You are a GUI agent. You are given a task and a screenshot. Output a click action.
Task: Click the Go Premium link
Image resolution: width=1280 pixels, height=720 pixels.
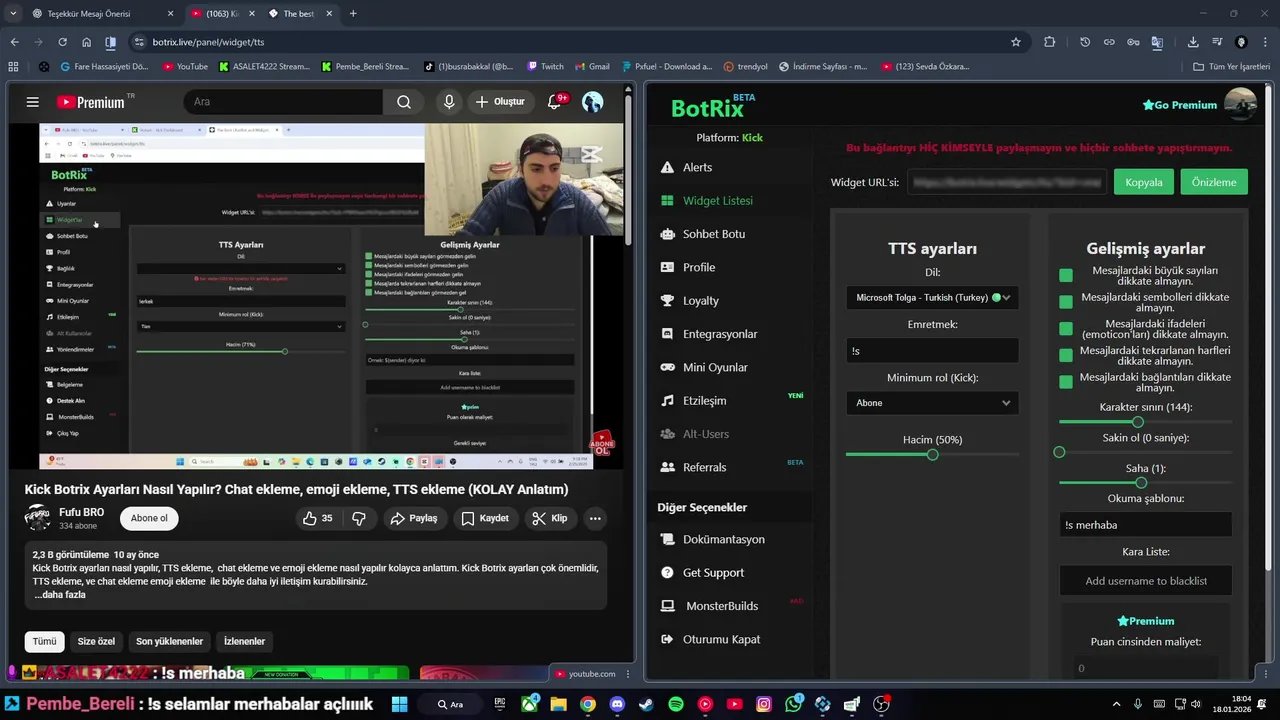click(x=1179, y=105)
